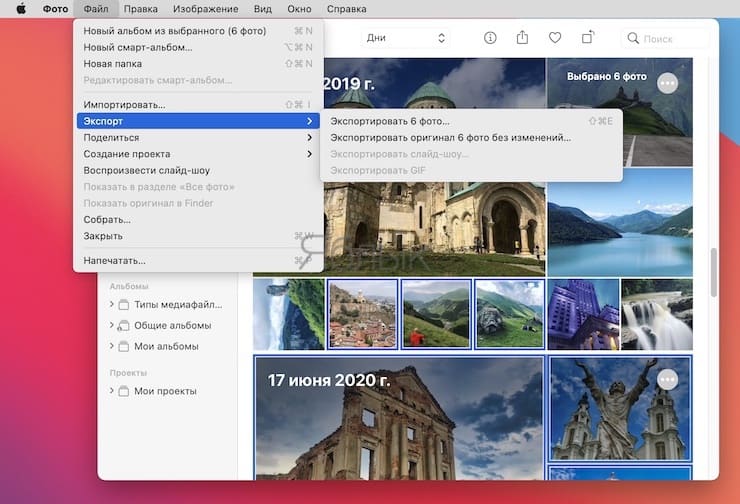Expand the Типы медиафайлов group

click(111, 304)
